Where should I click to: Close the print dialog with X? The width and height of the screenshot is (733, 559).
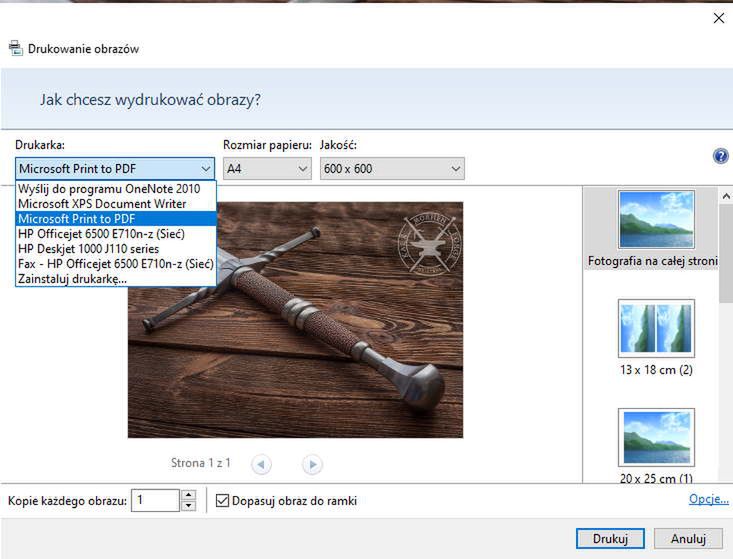719,18
